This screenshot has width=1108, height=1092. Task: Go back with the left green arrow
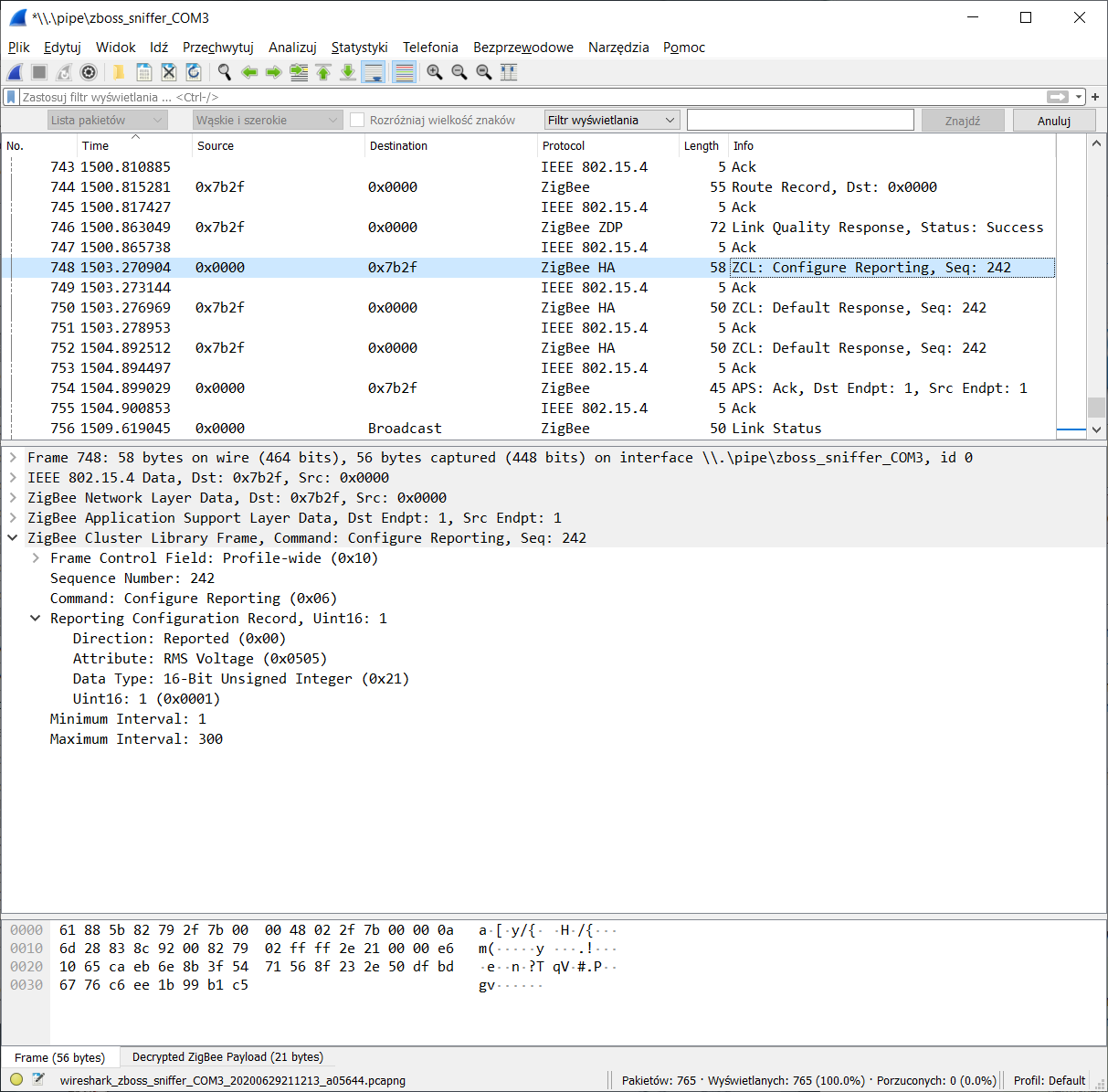click(x=248, y=72)
